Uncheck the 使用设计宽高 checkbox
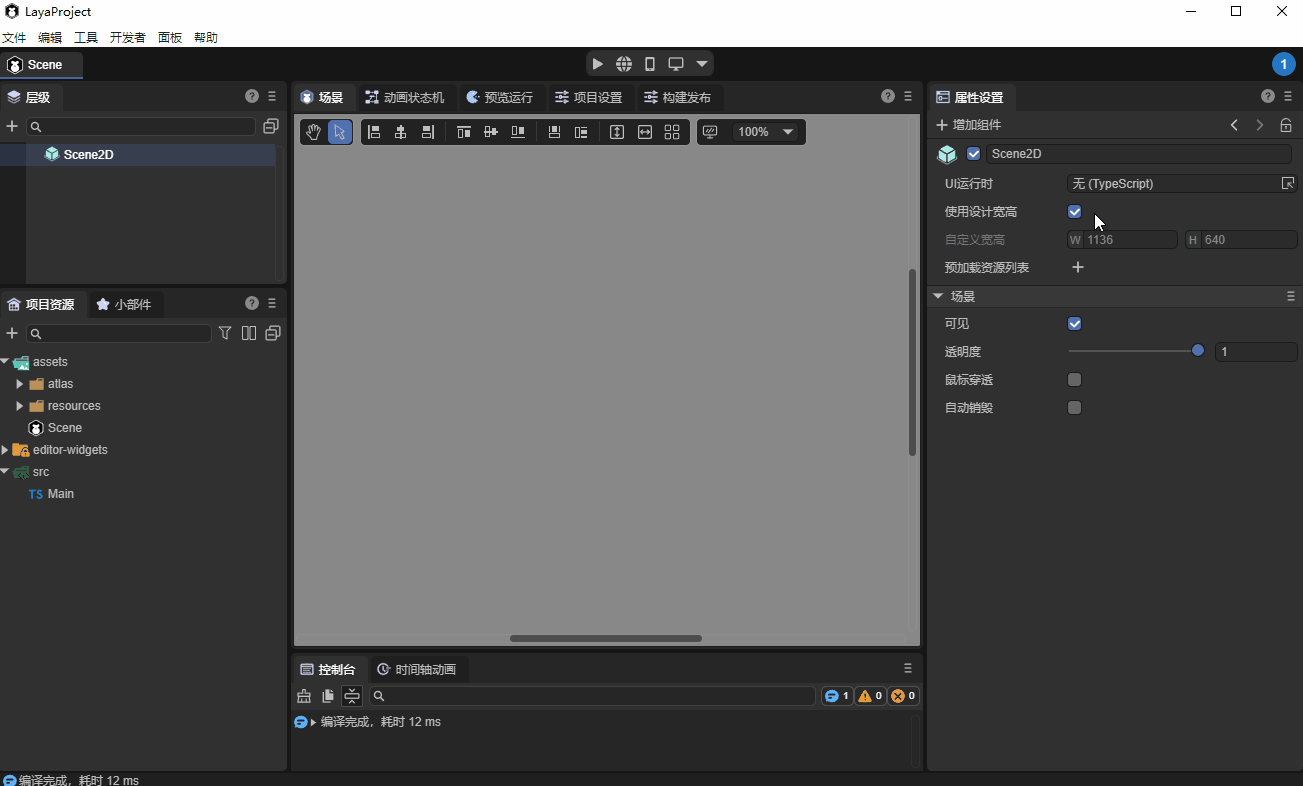This screenshot has width=1303, height=786. [x=1075, y=212]
